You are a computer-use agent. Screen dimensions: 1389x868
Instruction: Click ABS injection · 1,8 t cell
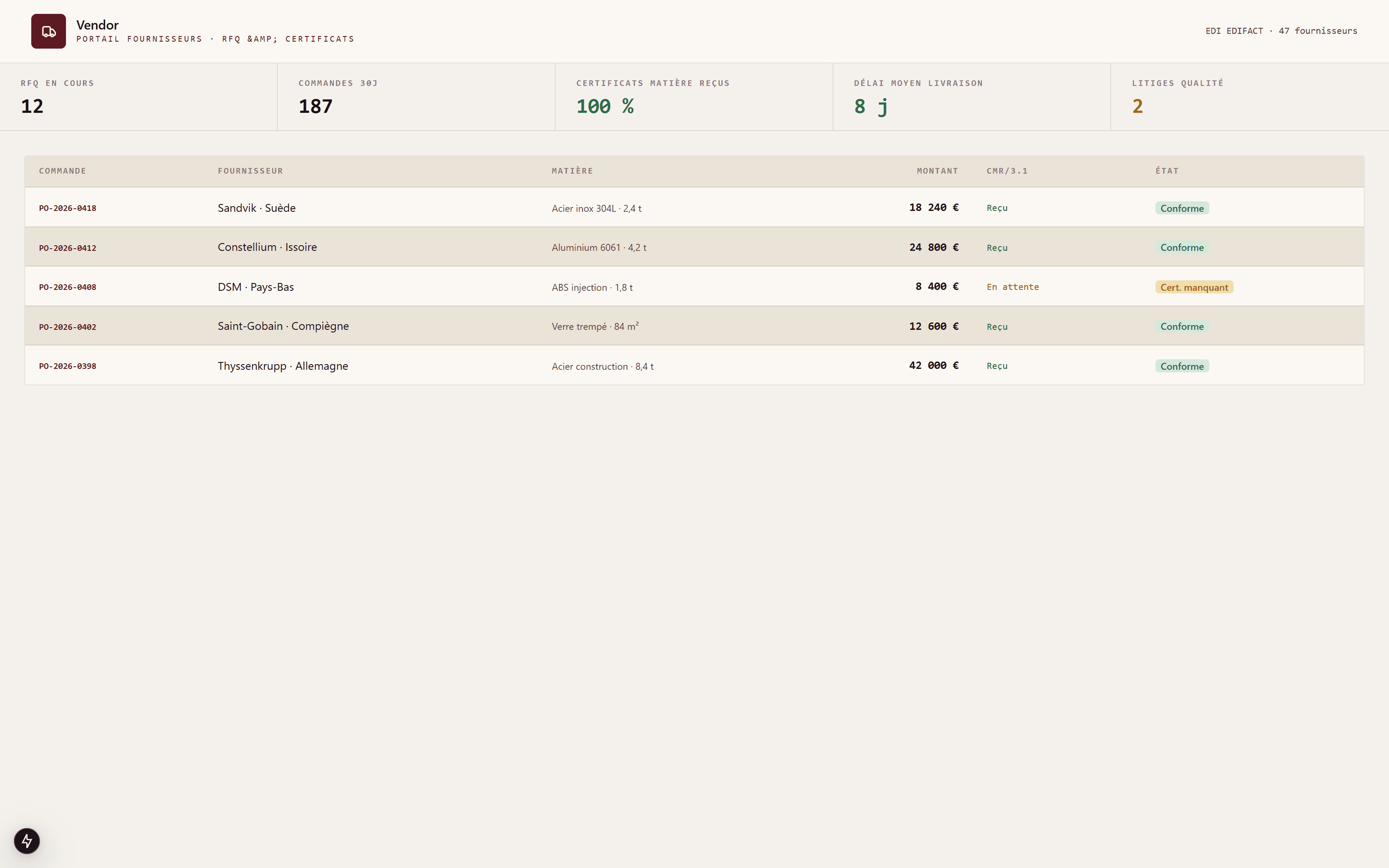pos(592,287)
